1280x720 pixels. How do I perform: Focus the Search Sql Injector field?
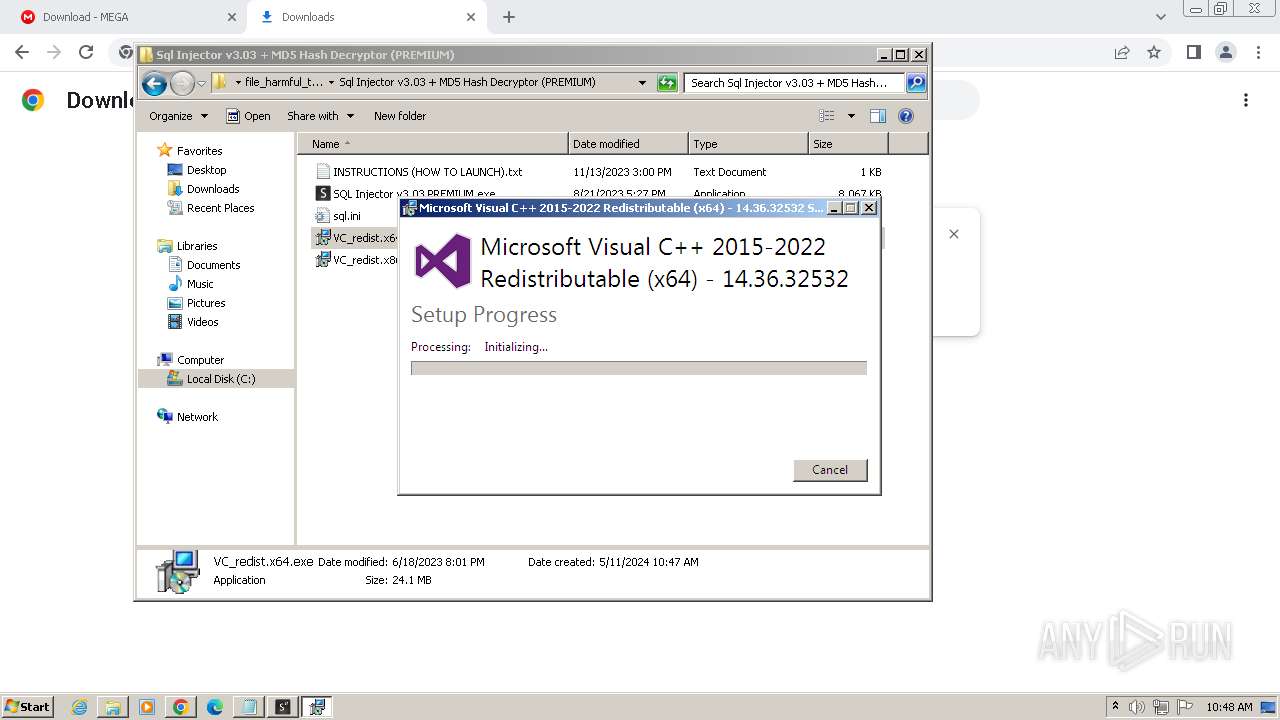point(795,83)
